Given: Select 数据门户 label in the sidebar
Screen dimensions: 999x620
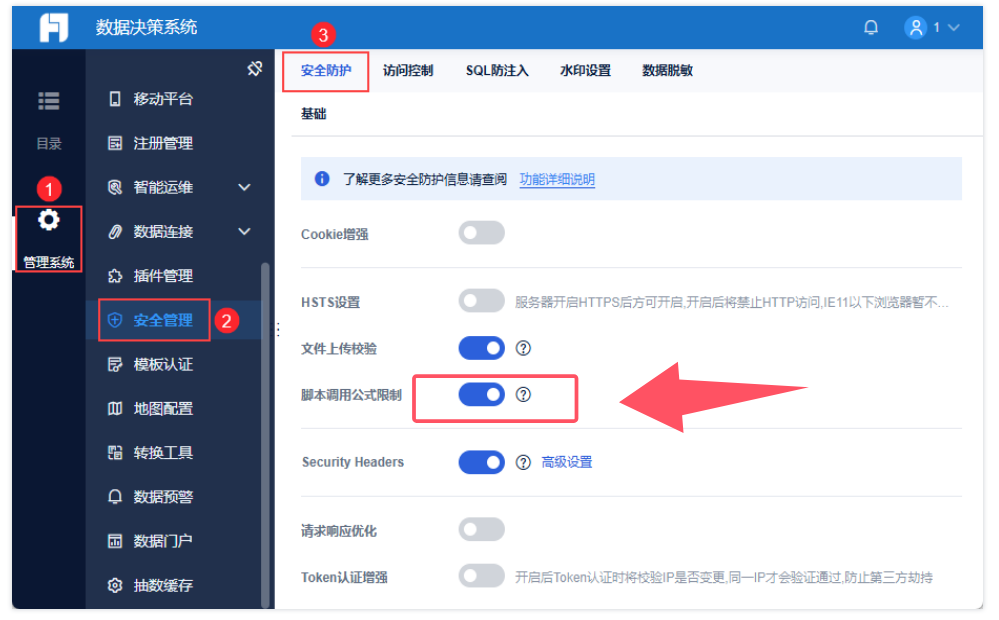Looking at the screenshot, I should click(x=163, y=541).
